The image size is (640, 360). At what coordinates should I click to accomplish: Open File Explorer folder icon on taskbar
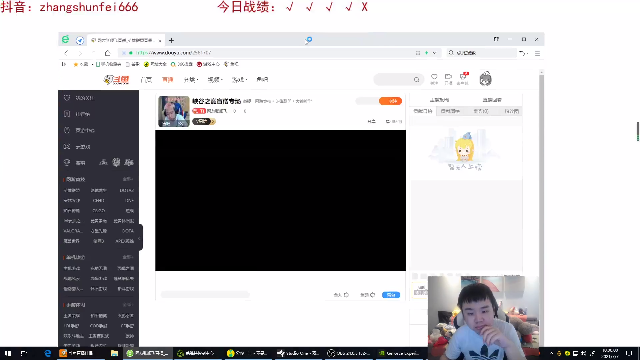point(114,353)
